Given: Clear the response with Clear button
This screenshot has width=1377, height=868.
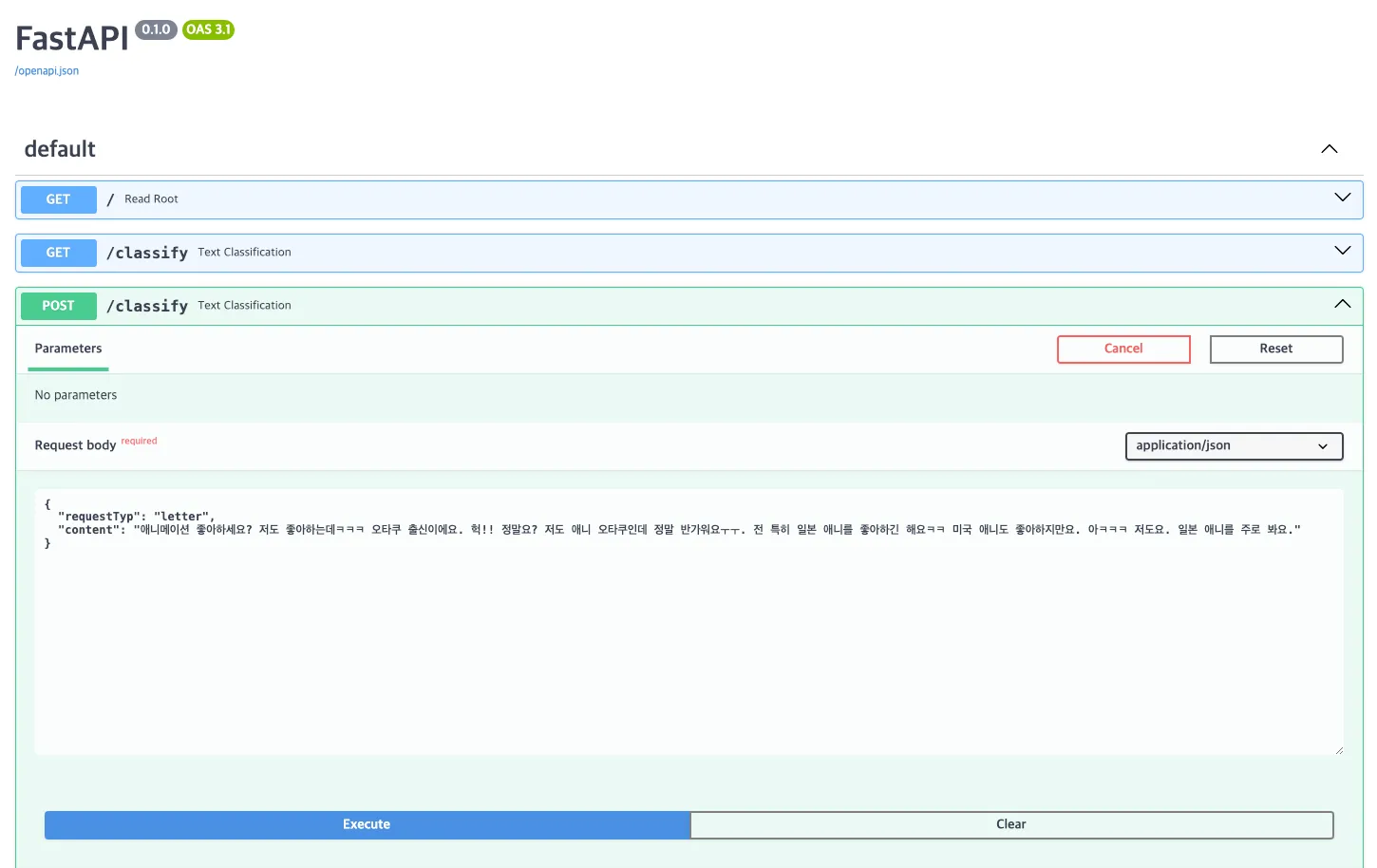Looking at the screenshot, I should point(1011,824).
